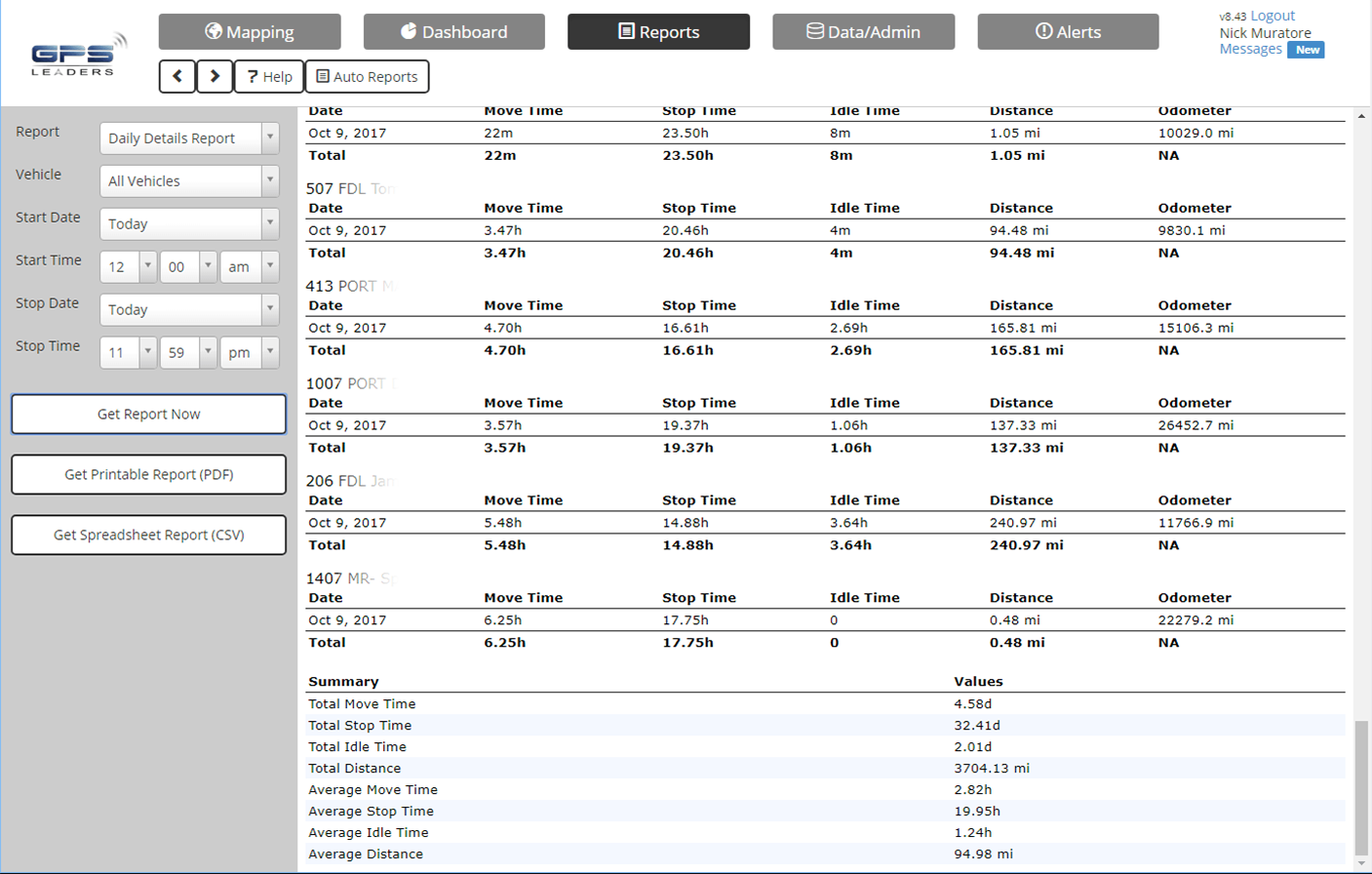Click the 94.48 mi distance in the Oct 9 row

tap(1019, 230)
